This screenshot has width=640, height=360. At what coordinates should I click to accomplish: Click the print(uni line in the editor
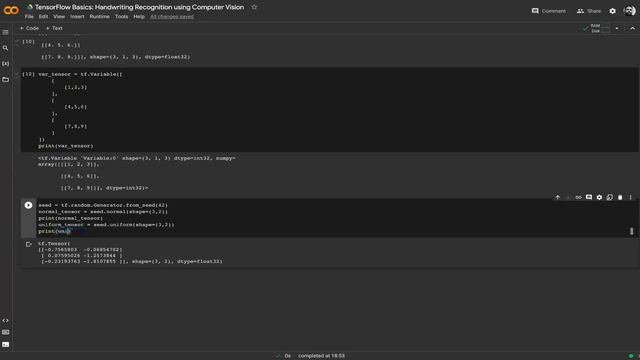55,231
